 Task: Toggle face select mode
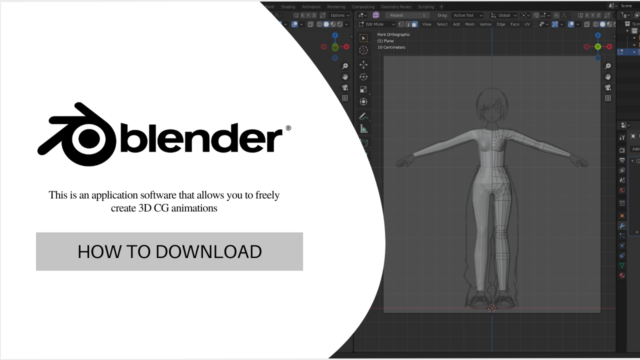point(414,24)
